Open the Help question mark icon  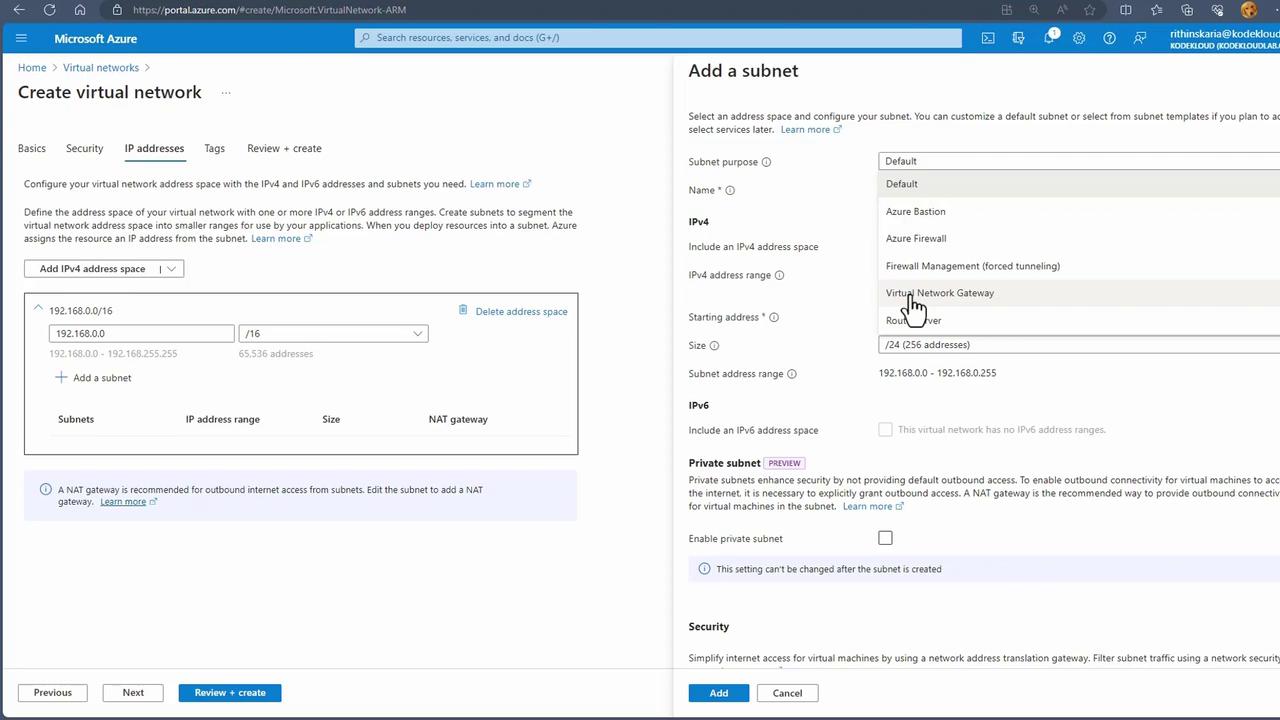1109,38
